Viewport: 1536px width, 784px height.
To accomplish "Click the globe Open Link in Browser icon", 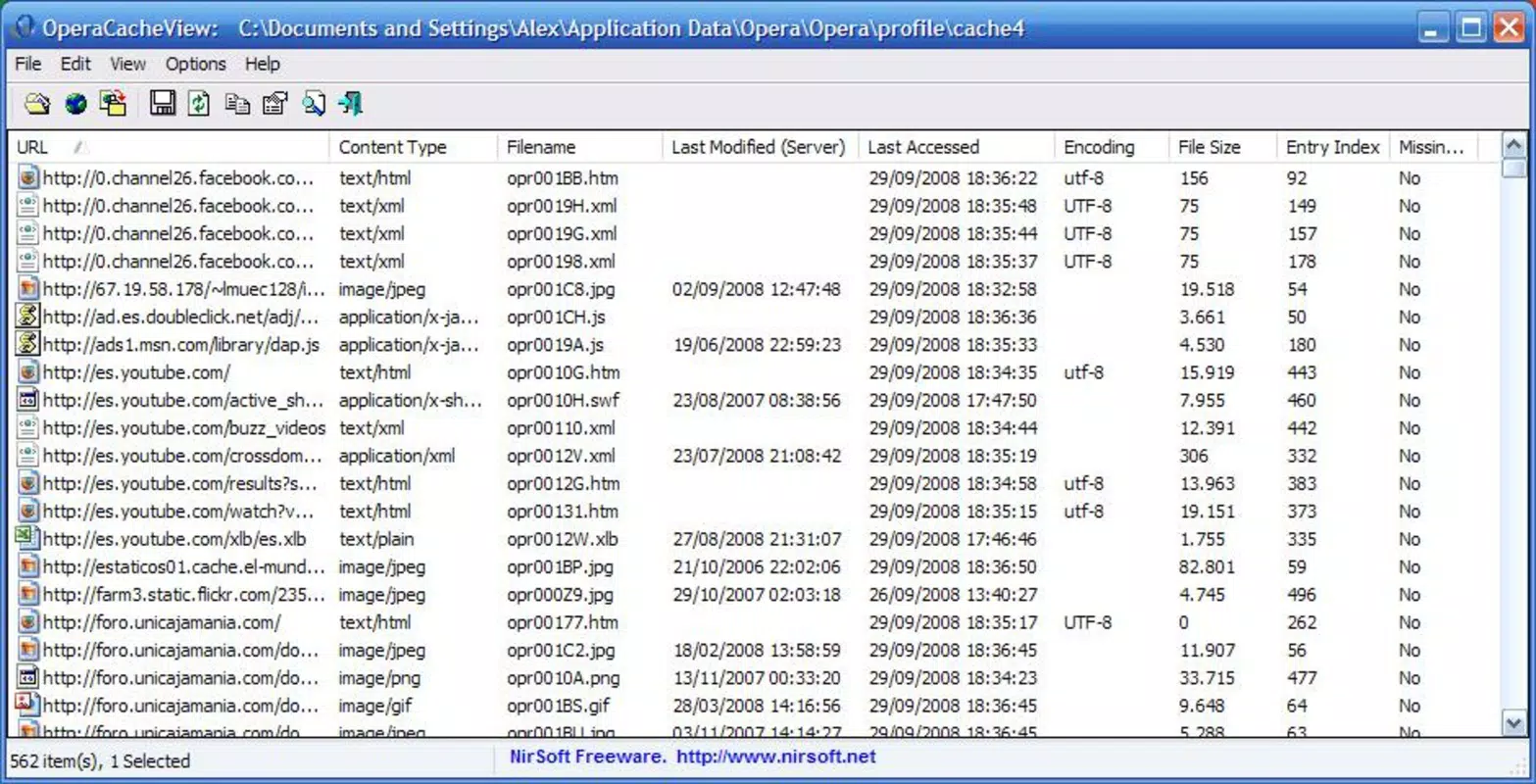I will click(x=75, y=103).
